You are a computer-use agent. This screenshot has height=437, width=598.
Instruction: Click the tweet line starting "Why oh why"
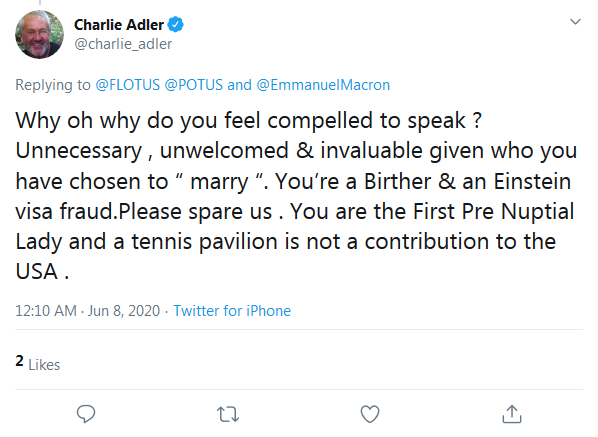pyautogui.click(x=249, y=120)
